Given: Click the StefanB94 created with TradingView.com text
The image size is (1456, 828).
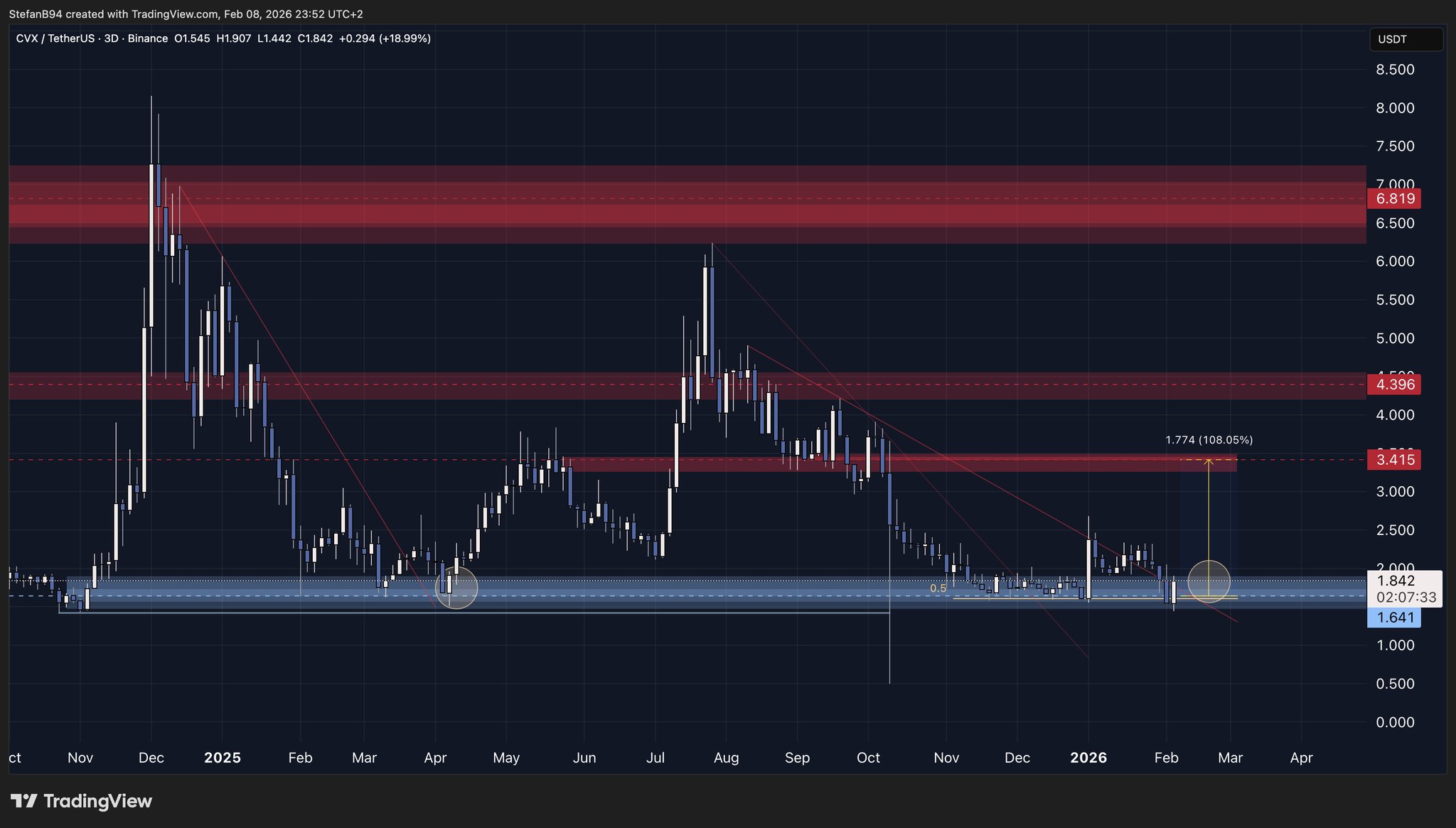Looking at the screenshot, I should click(114, 14).
